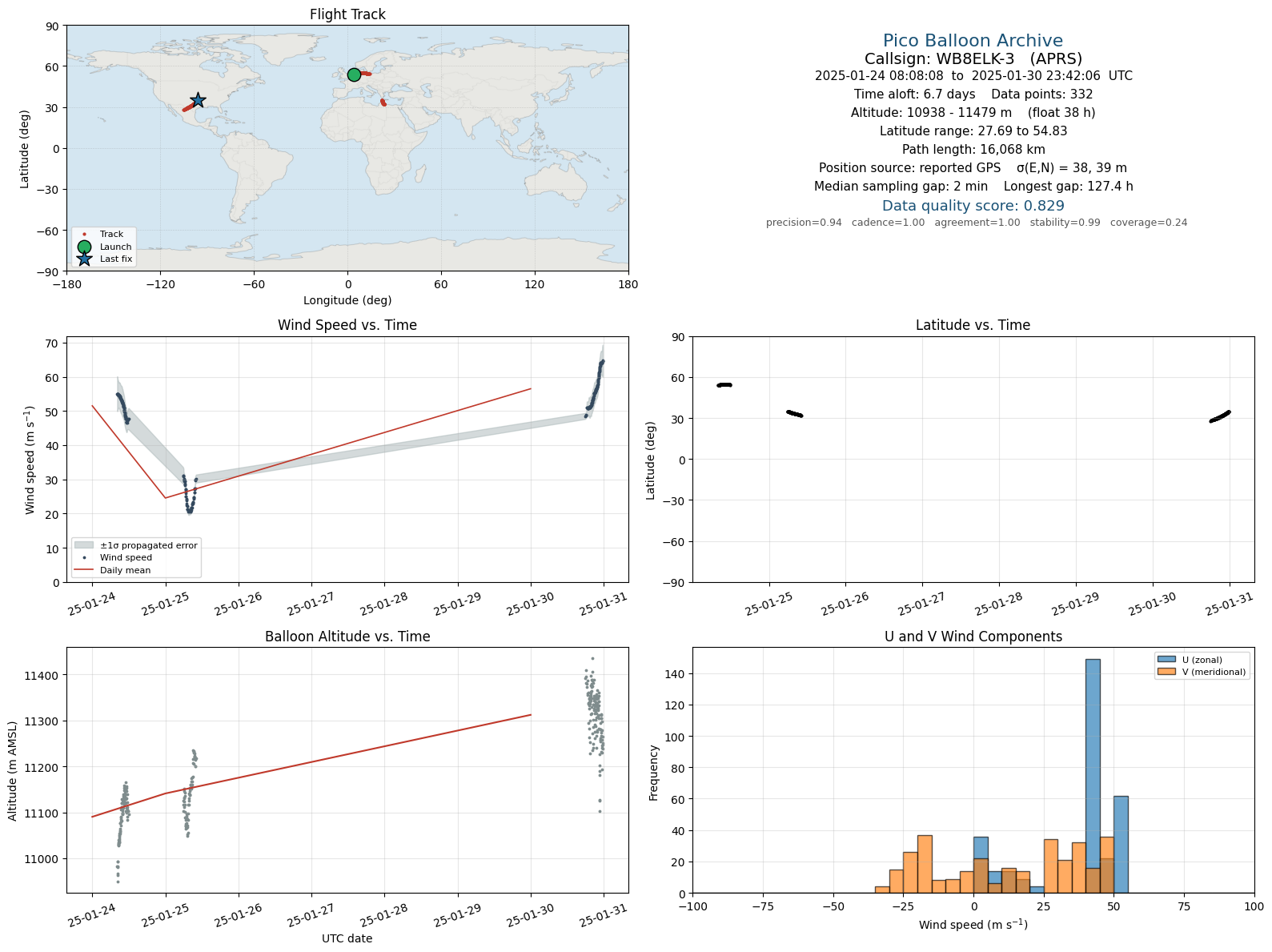Click the 'Position source: reported GPS' line

973,168
